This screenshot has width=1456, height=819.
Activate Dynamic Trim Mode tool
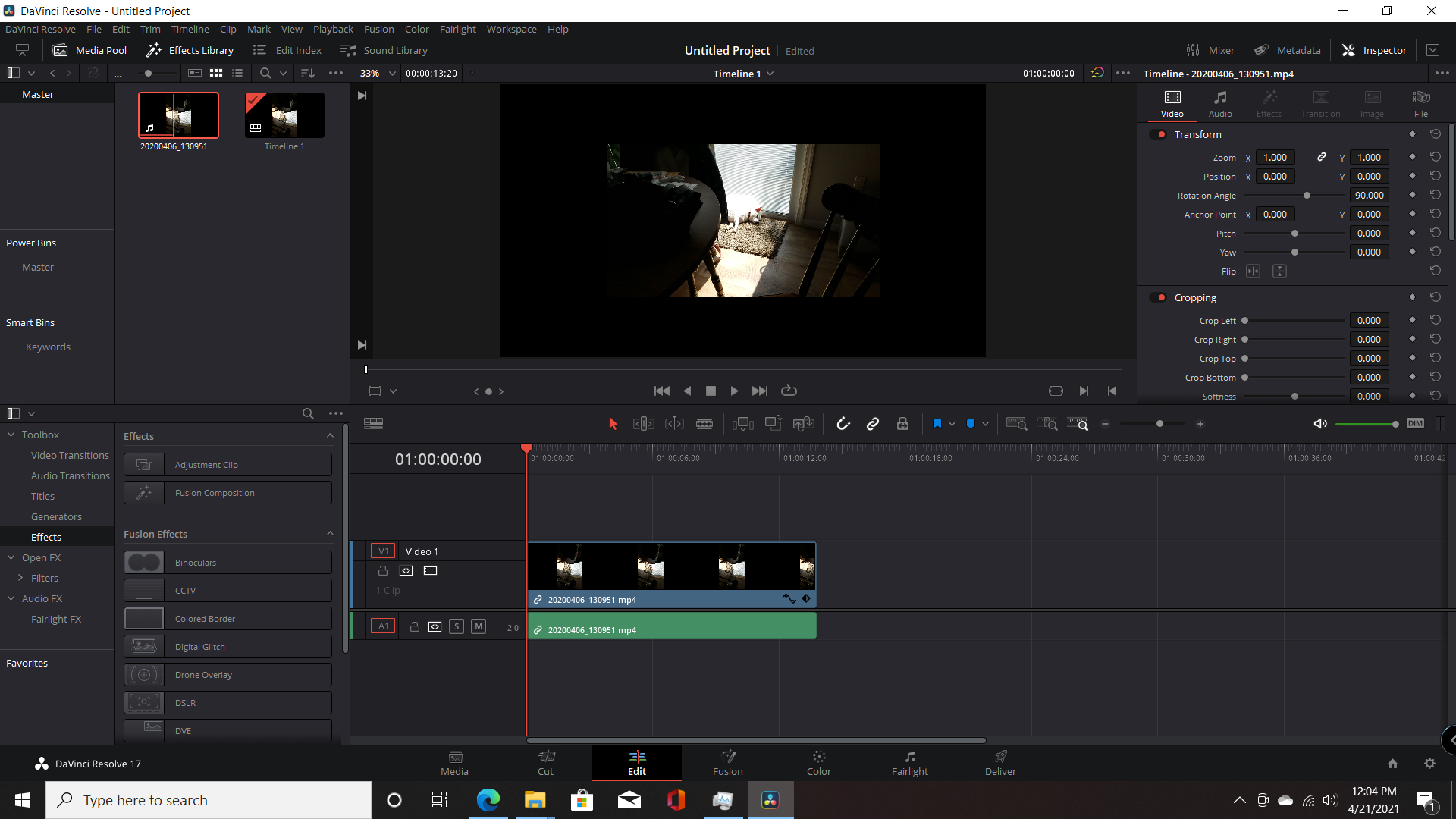click(x=674, y=424)
